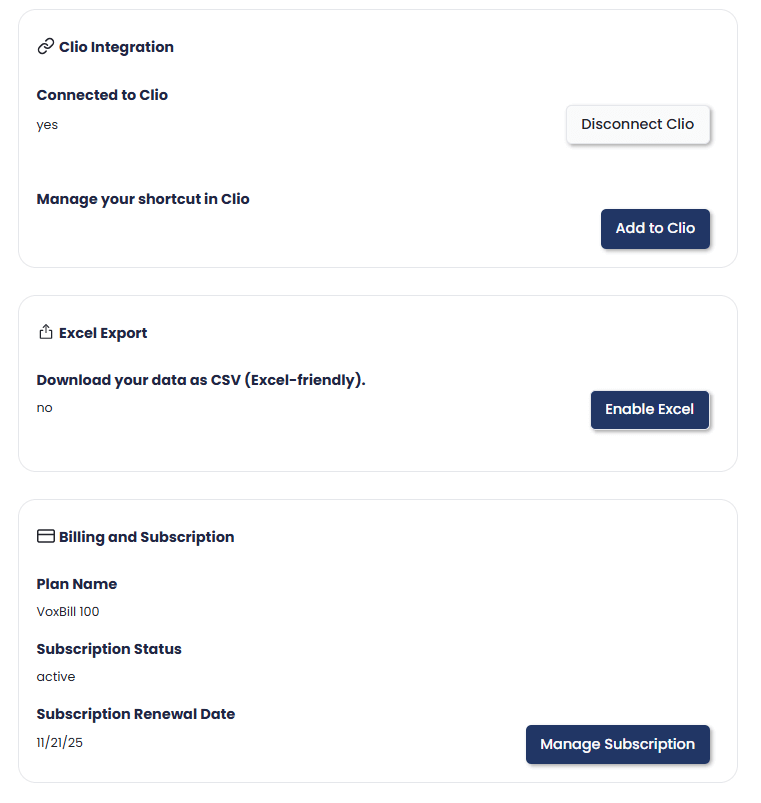The width and height of the screenshot is (761, 803).
Task: Enable Excel export
Action: [649, 410]
